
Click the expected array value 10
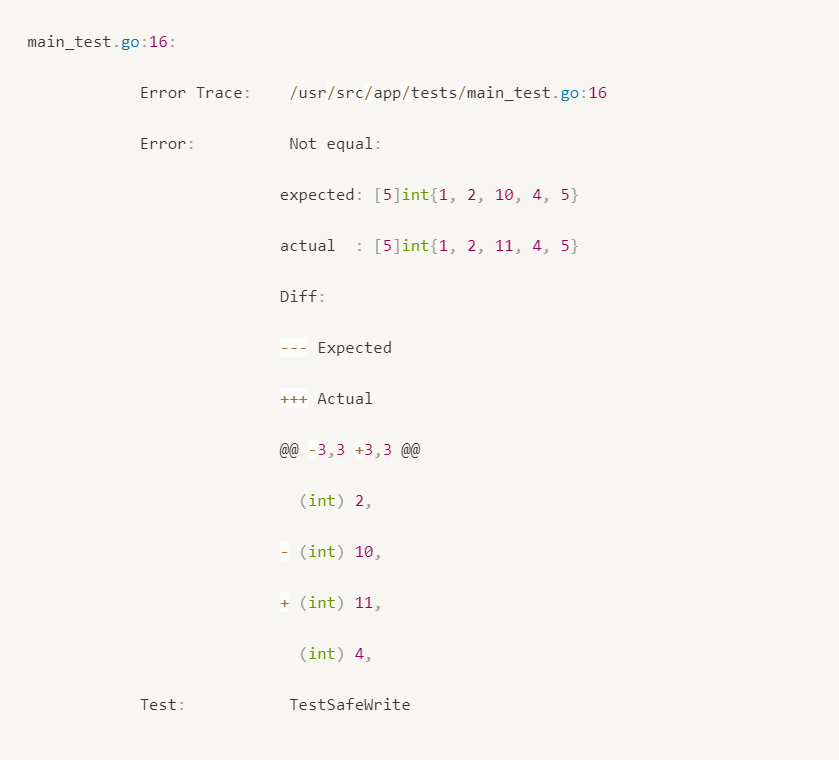(504, 195)
